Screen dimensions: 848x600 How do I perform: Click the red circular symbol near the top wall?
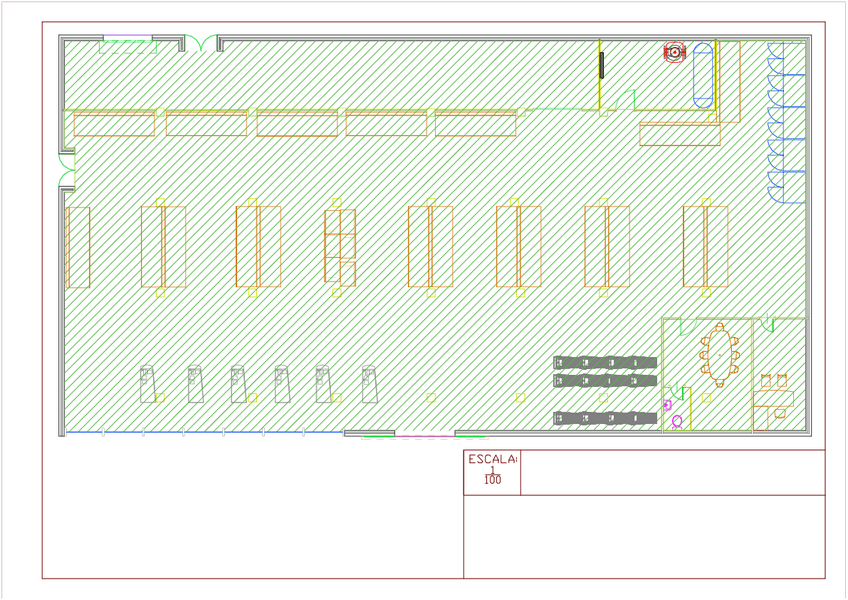click(x=675, y=52)
